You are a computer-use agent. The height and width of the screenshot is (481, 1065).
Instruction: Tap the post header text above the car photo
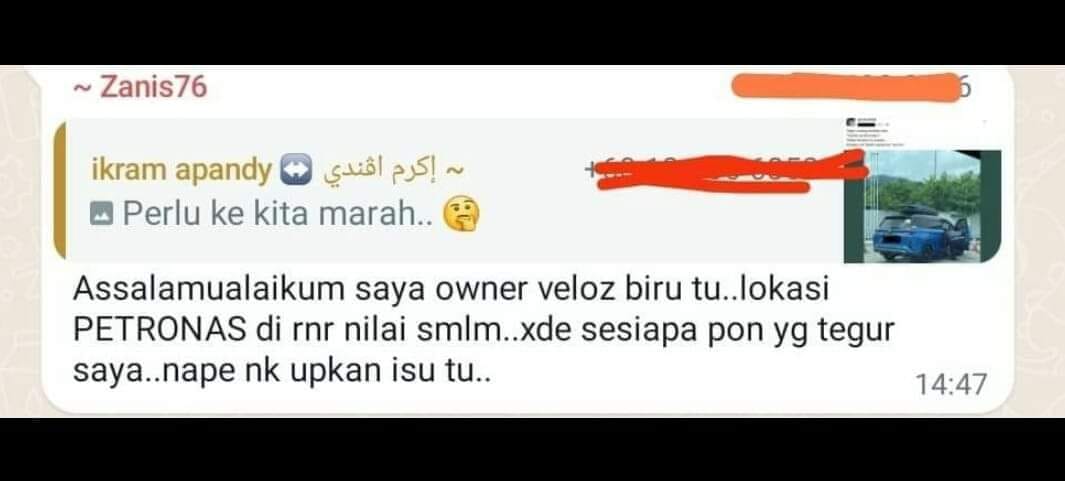[876, 134]
